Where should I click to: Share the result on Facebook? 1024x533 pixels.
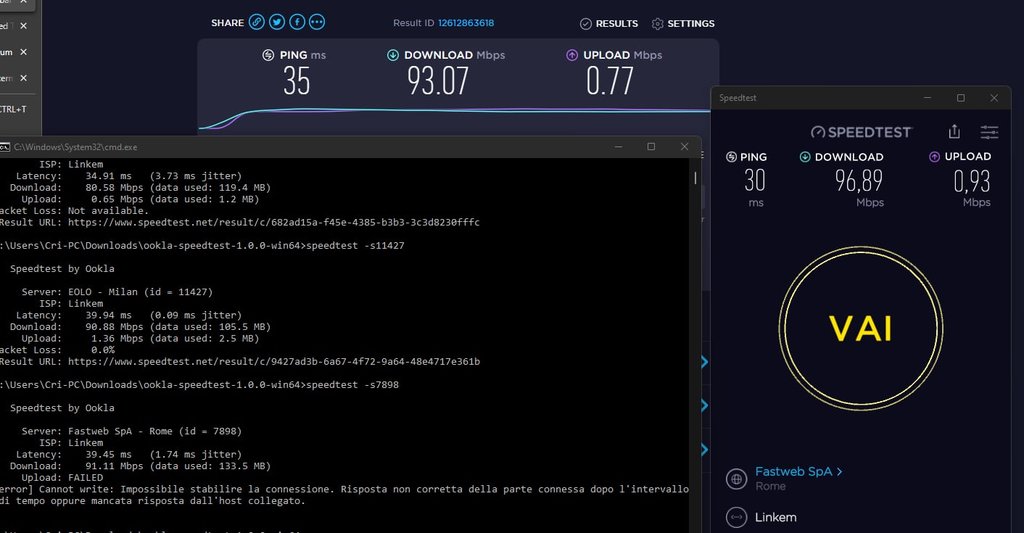pyautogui.click(x=297, y=22)
